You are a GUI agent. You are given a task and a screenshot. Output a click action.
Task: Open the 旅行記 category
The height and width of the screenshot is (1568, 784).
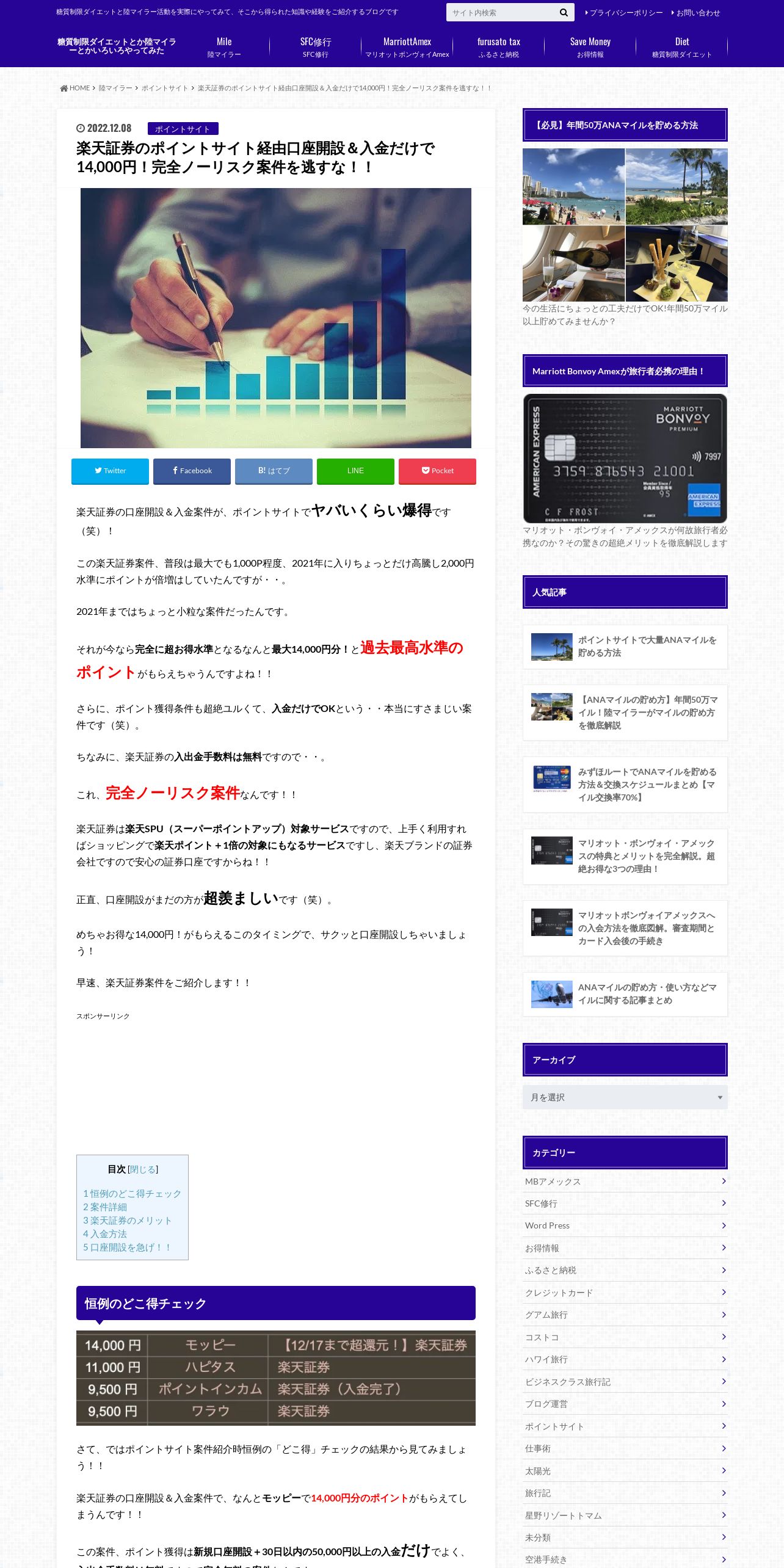click(625, 1493)
